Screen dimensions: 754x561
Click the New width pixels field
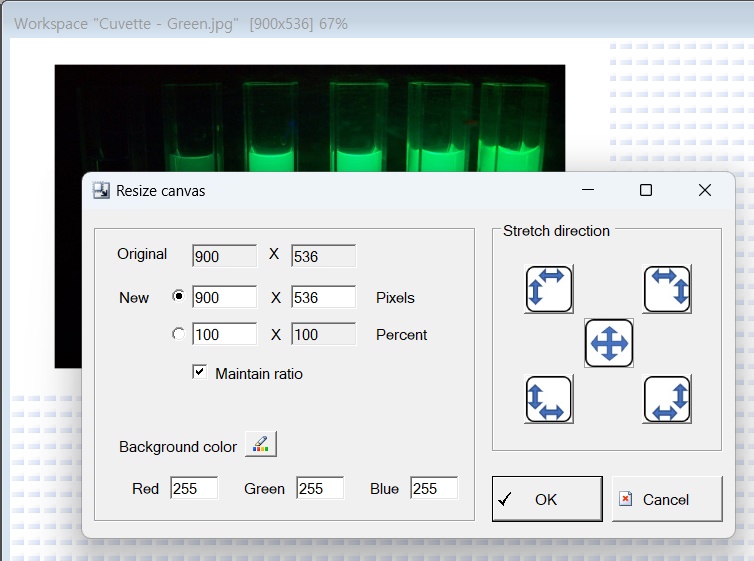coord(224,297)
